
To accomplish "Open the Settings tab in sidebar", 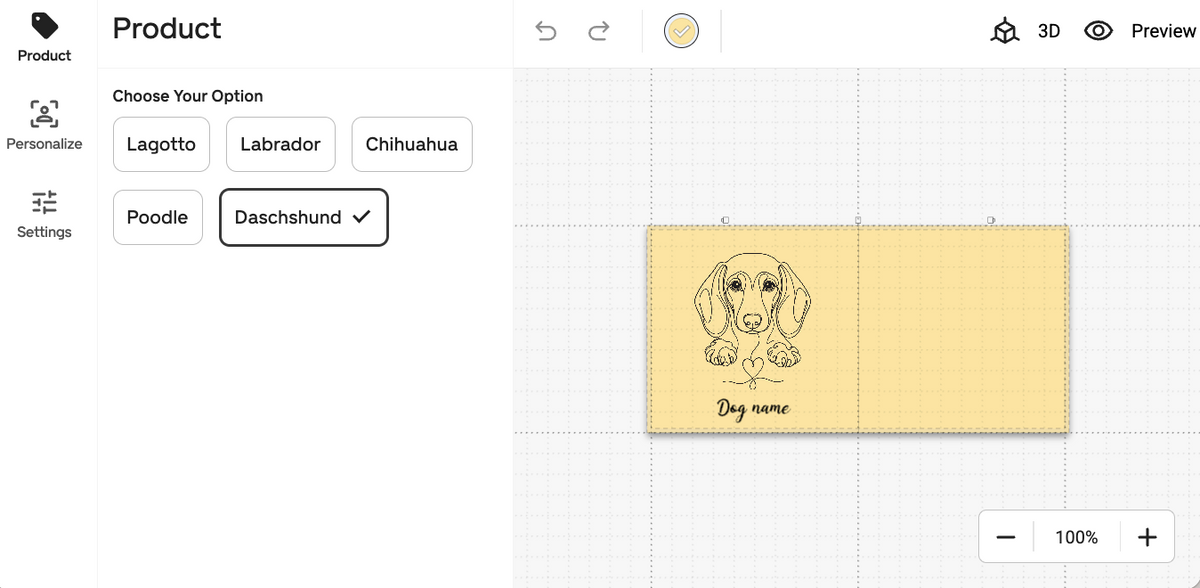I will pyautogui.click(x=45, y=214).
